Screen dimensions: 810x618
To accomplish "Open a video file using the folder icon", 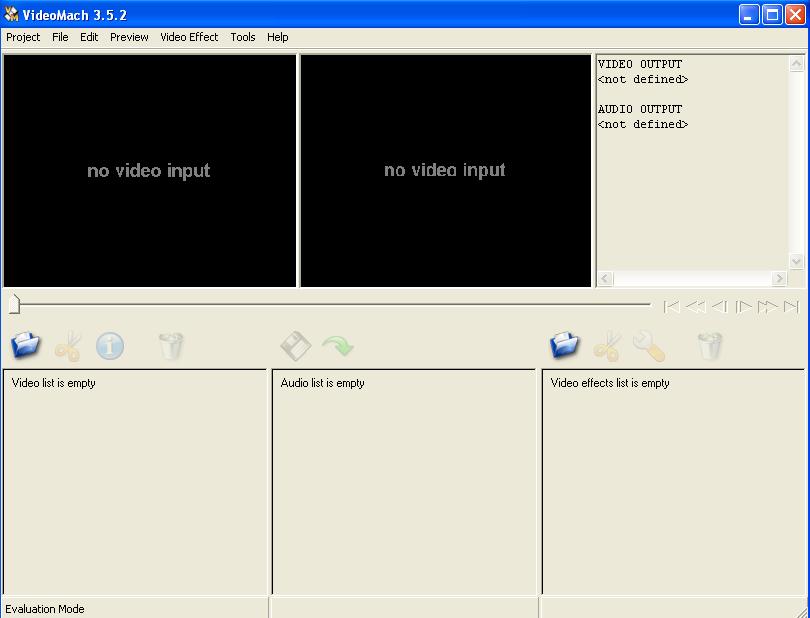I will coord(25,345).
